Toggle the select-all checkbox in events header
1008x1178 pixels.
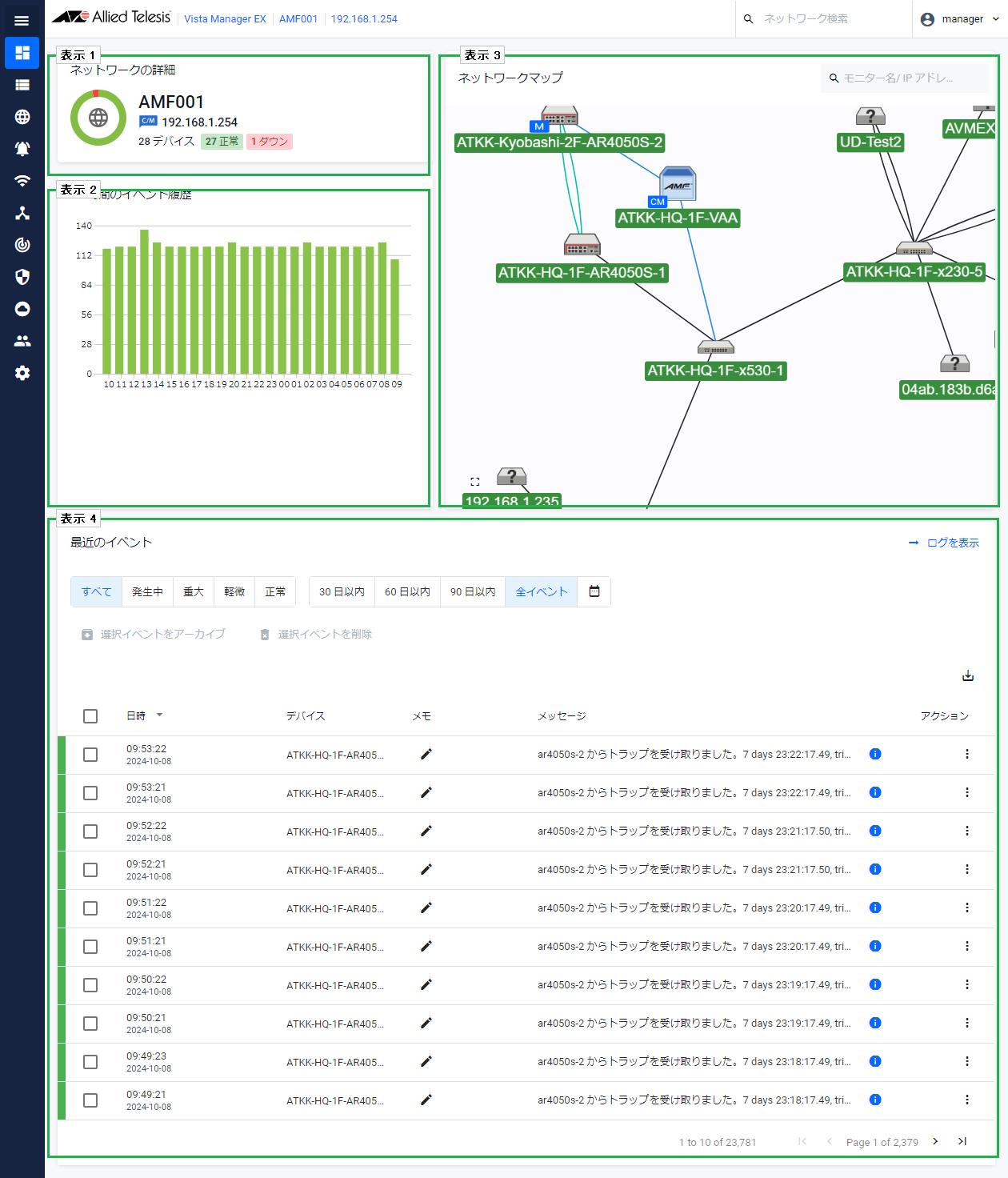[x=90, y=716]
